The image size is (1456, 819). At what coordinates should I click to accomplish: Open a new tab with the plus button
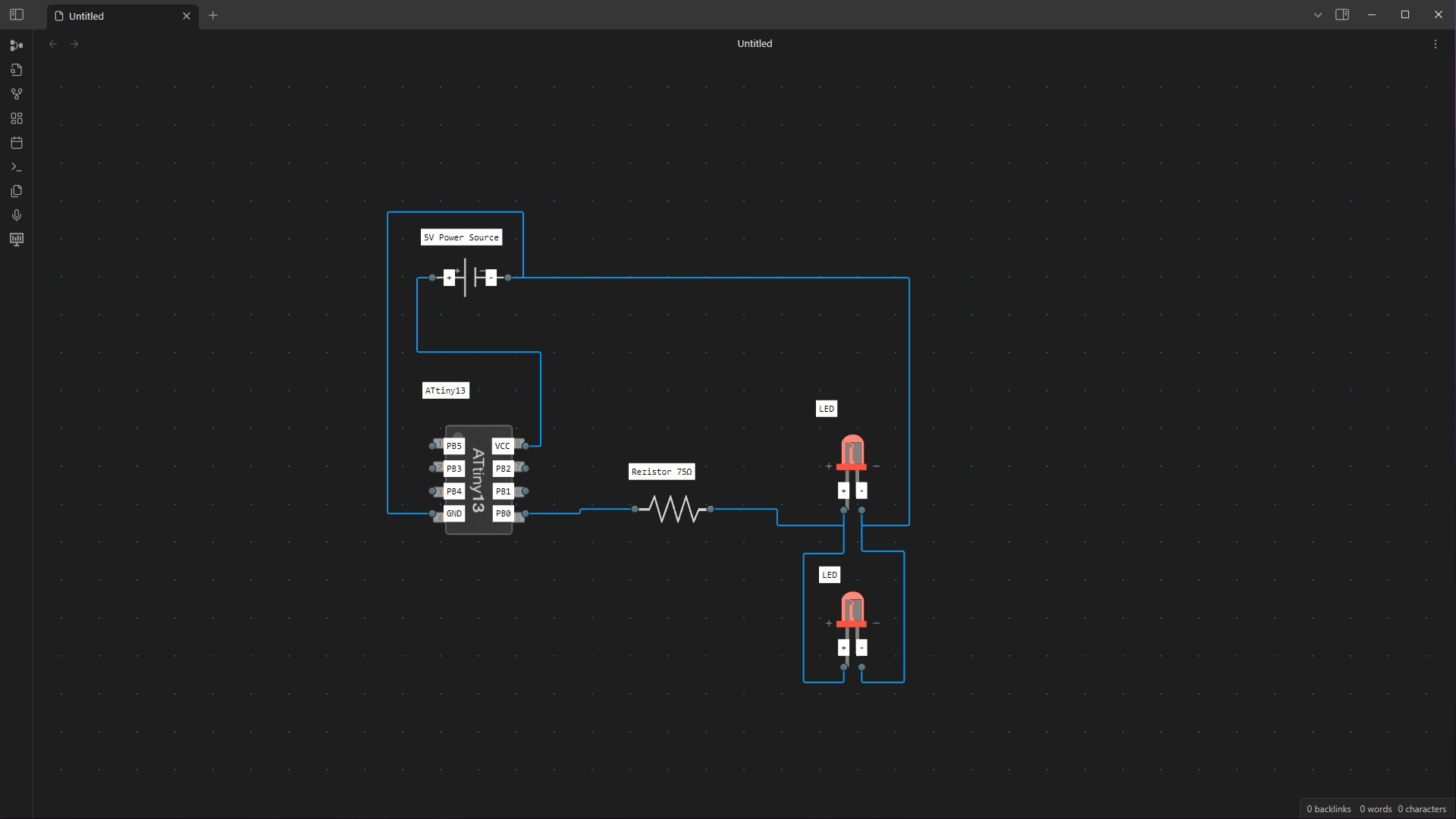click(x=213, y=15)
